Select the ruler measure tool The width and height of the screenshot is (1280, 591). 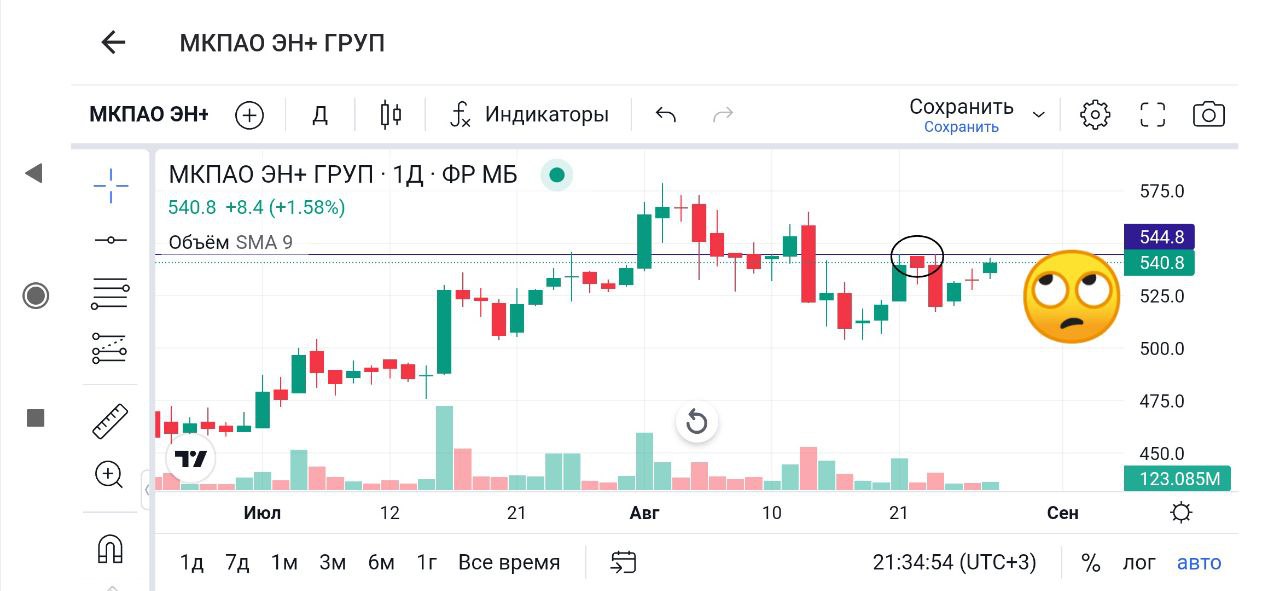click(x=110, y=421)
